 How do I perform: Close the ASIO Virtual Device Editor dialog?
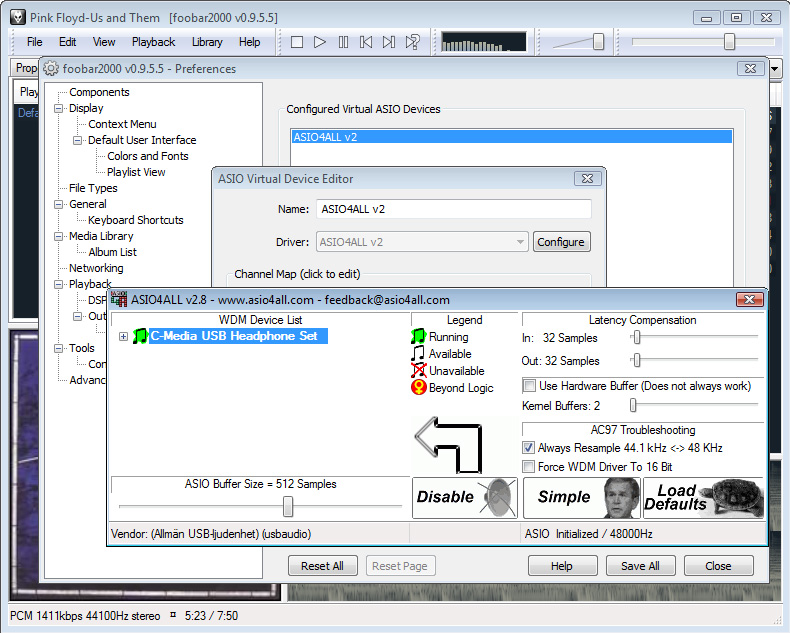coord(587,178)
